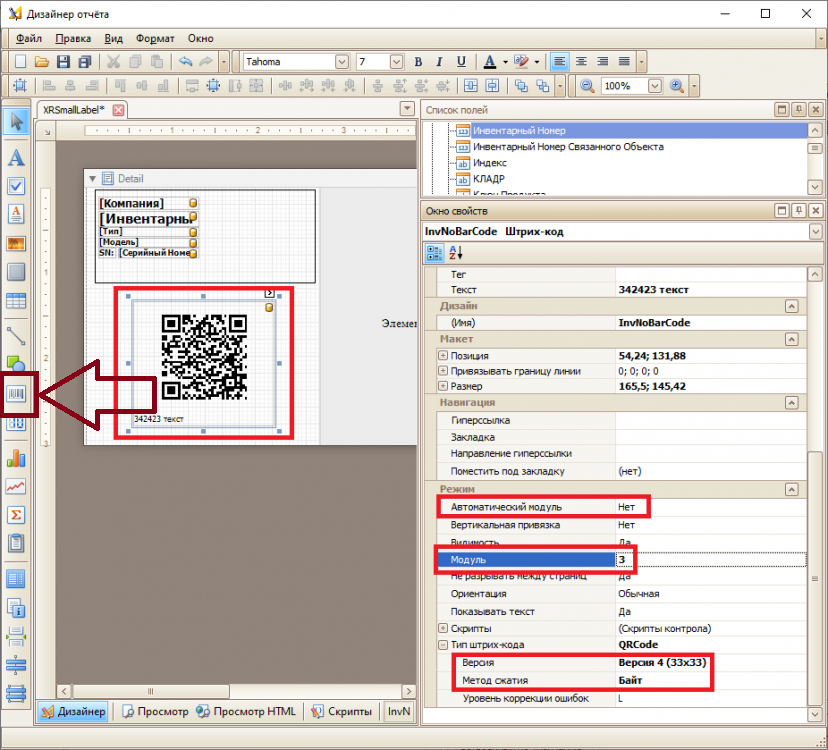Open the background color dropdown arrow
This screenshot has height=750, width=828.
coord(537,62)
